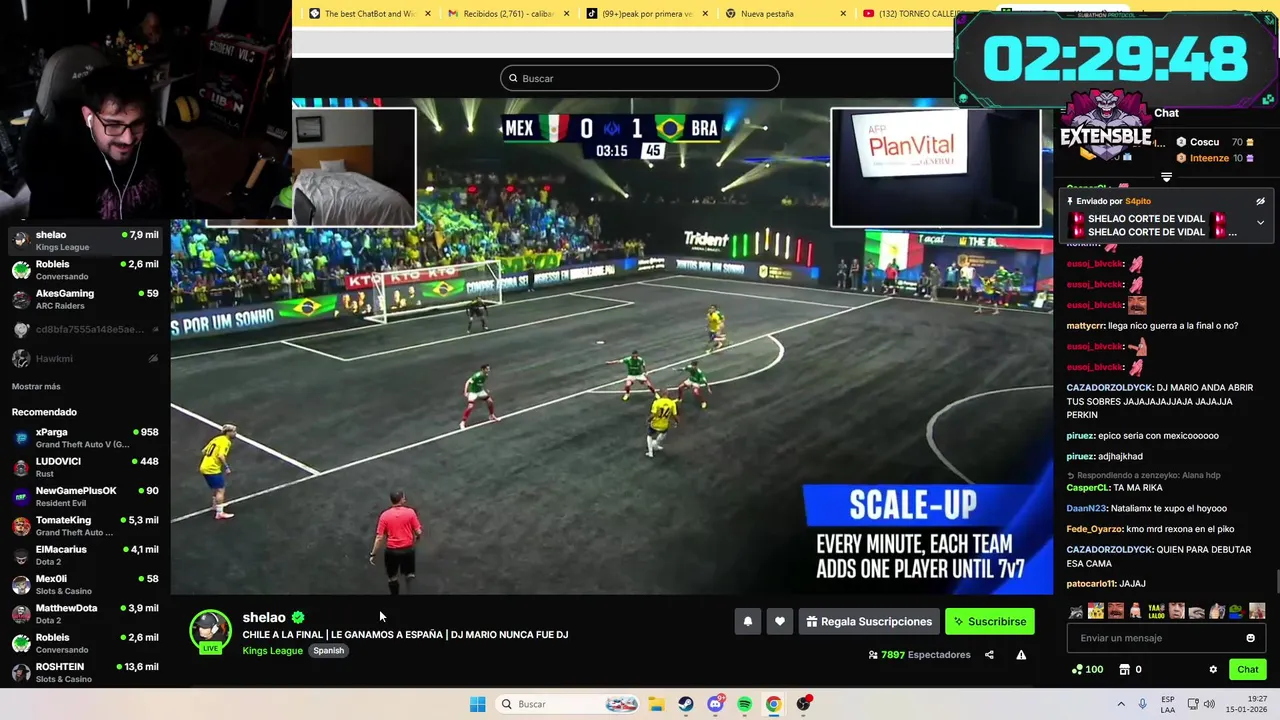This screenshot has width=1280, height=720.
Task: Hide the pinned message with eye-slash icon
Action: [x=1260, y=201]
